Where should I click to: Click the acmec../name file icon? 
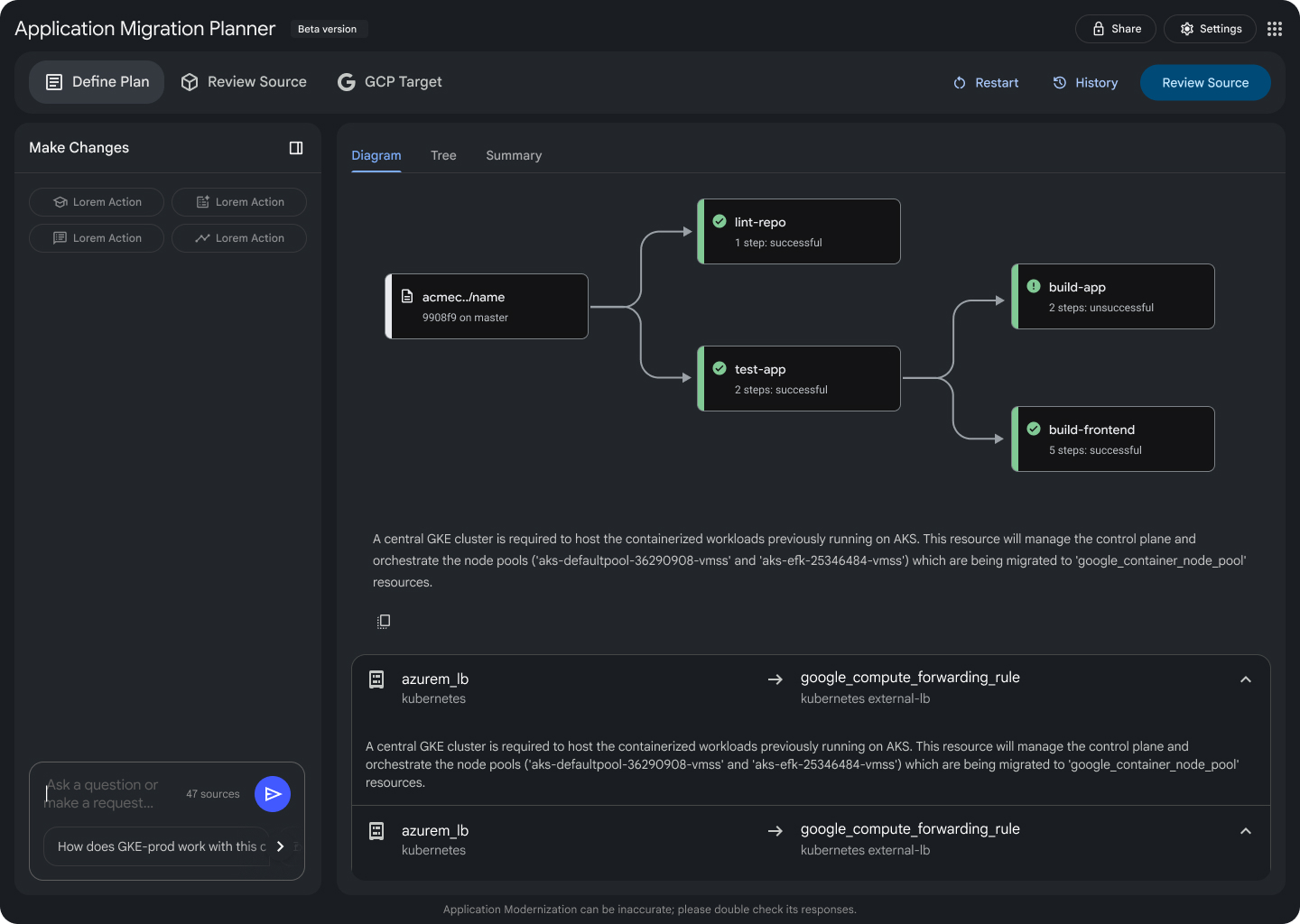407,297
